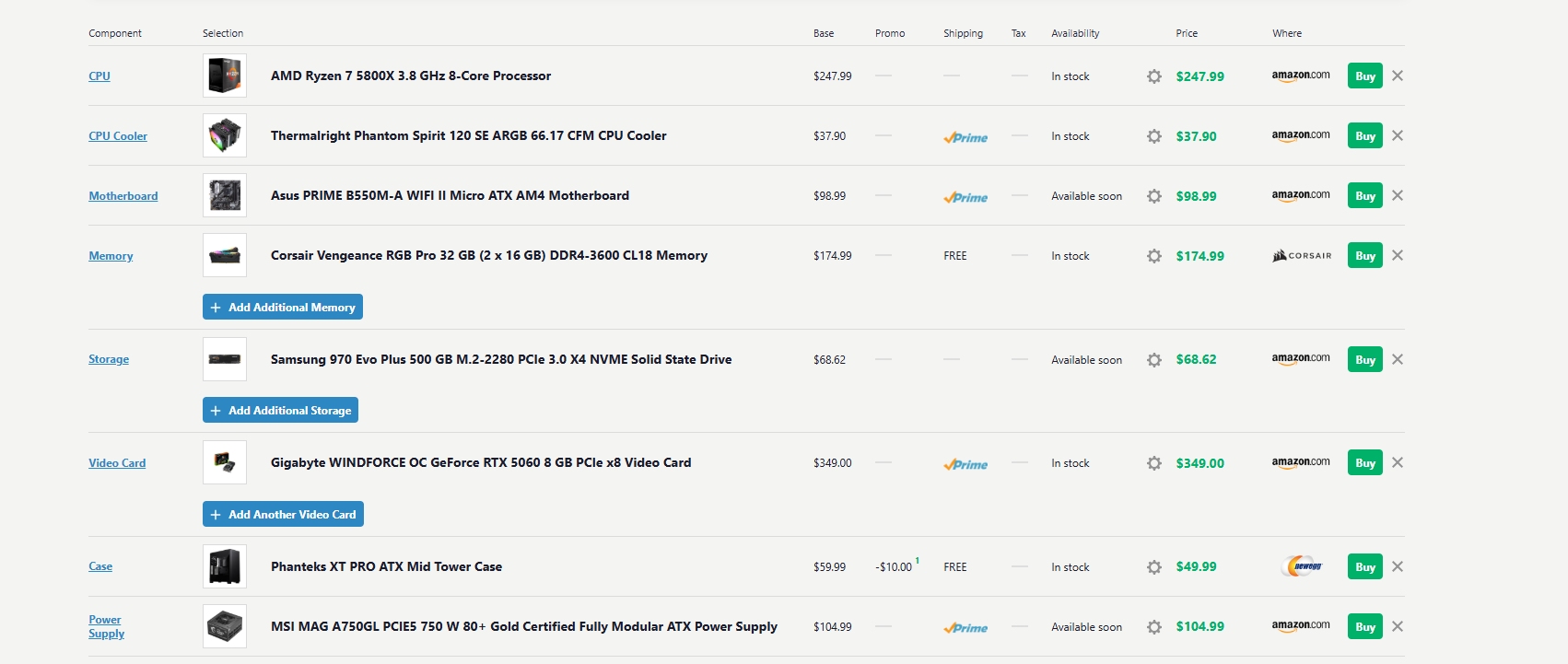Click the $68.62 storage price link
This screenshot has width=1568, height=664.
coord(1196,359)
